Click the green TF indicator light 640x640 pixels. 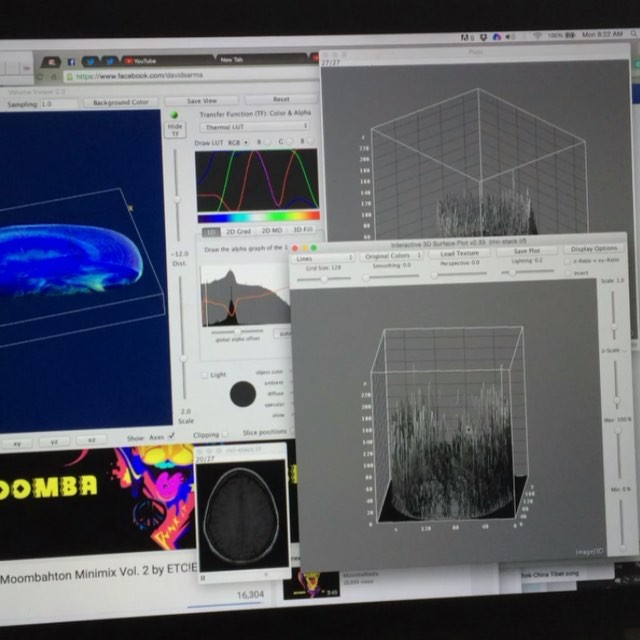(x=176, y=113)
